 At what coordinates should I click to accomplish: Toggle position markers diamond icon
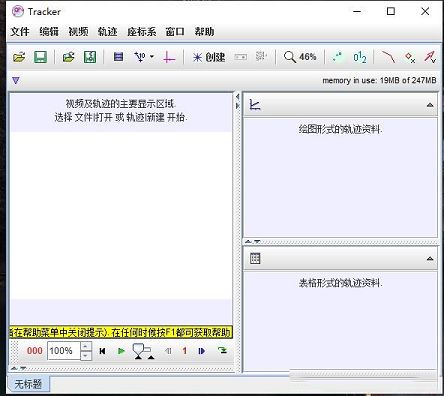(x=410, y=58)
